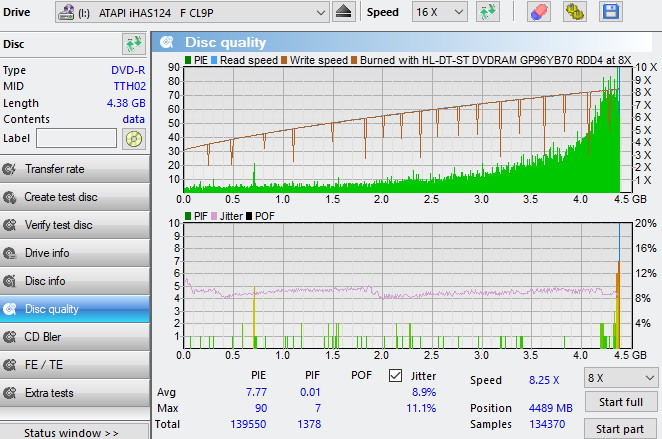
Task: Open the Transfer rate test
Action: coord(75,169)
